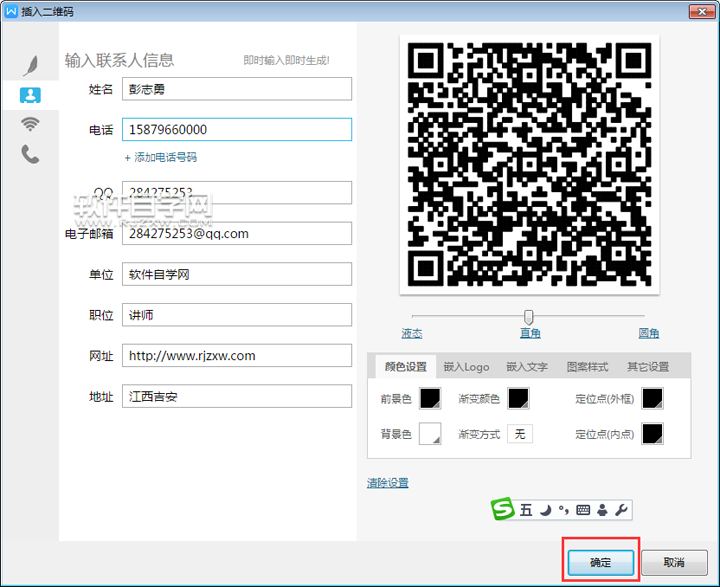Switch to the 图案样式 tab
The height and width of the screenshot is (587, 720).
click(587, 367)
